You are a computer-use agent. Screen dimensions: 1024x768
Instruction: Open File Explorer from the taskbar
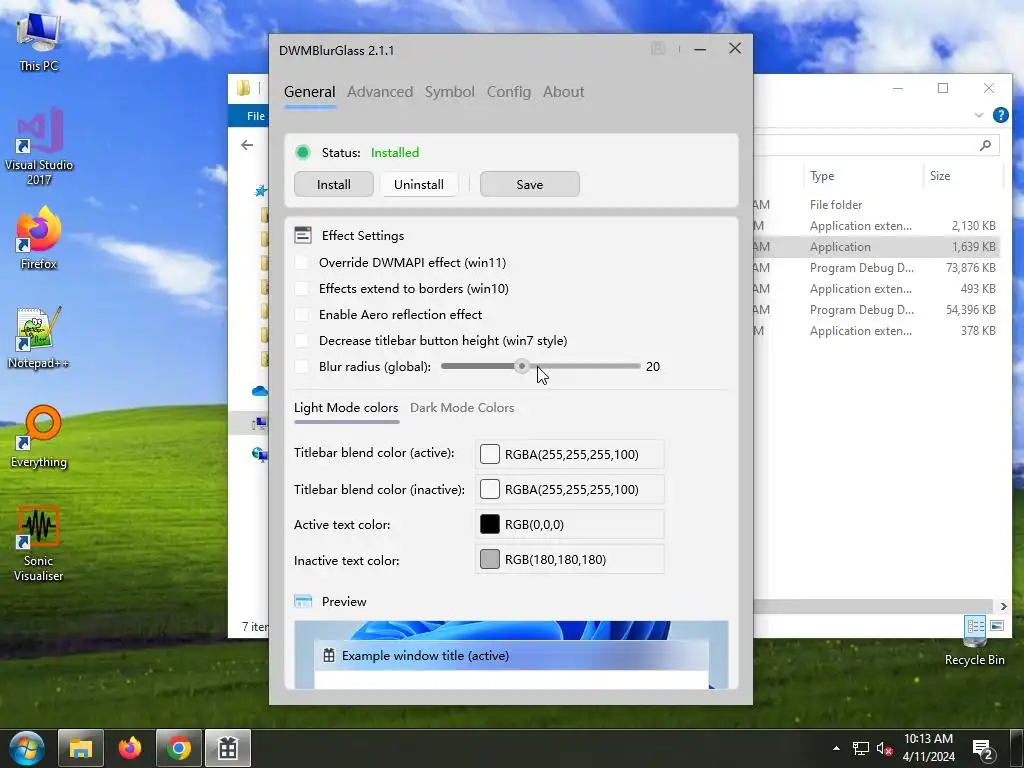[81, 748]
